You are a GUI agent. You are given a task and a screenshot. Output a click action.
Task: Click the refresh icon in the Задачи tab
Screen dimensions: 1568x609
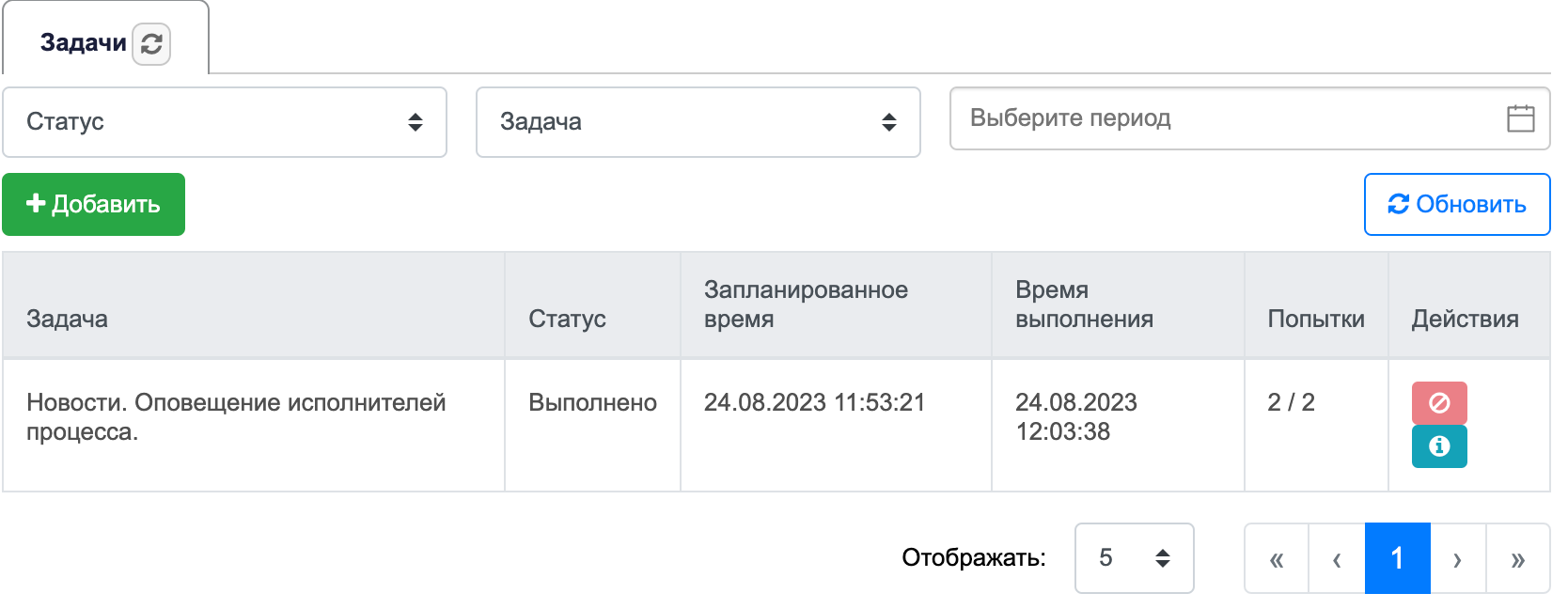[x=151, y=44]
